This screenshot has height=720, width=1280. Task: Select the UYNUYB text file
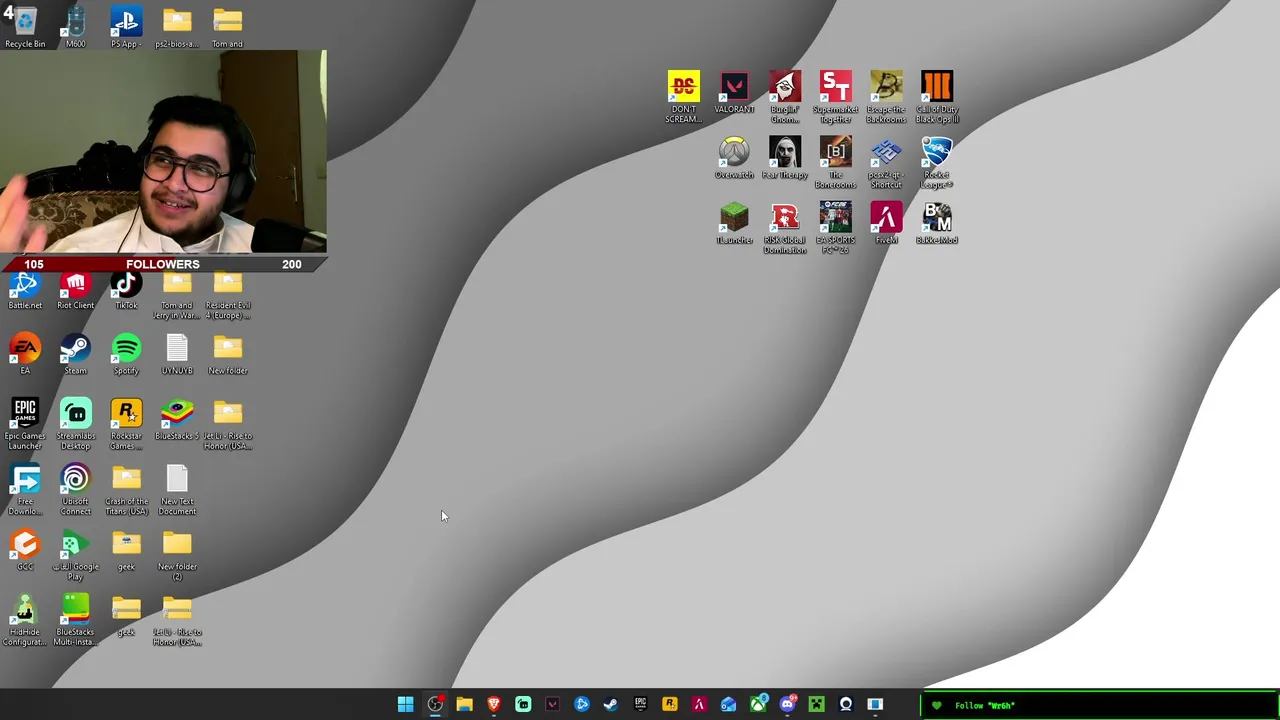[177, 354]
